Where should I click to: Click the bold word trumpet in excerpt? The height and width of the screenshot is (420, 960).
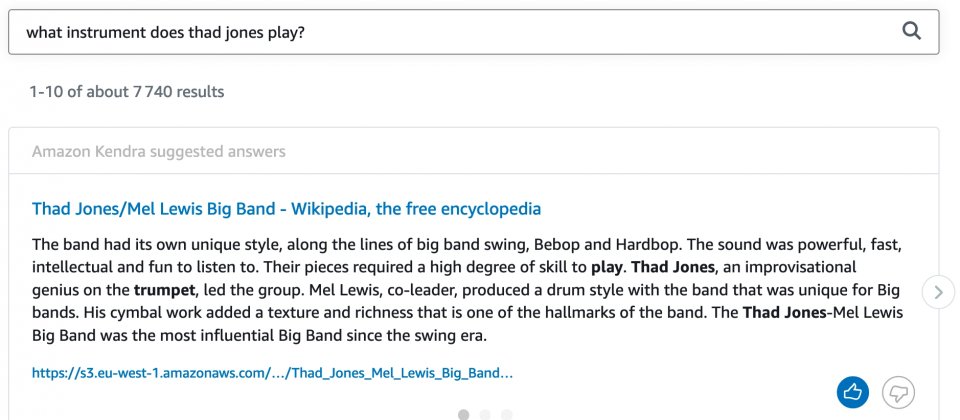pos(160,290)
